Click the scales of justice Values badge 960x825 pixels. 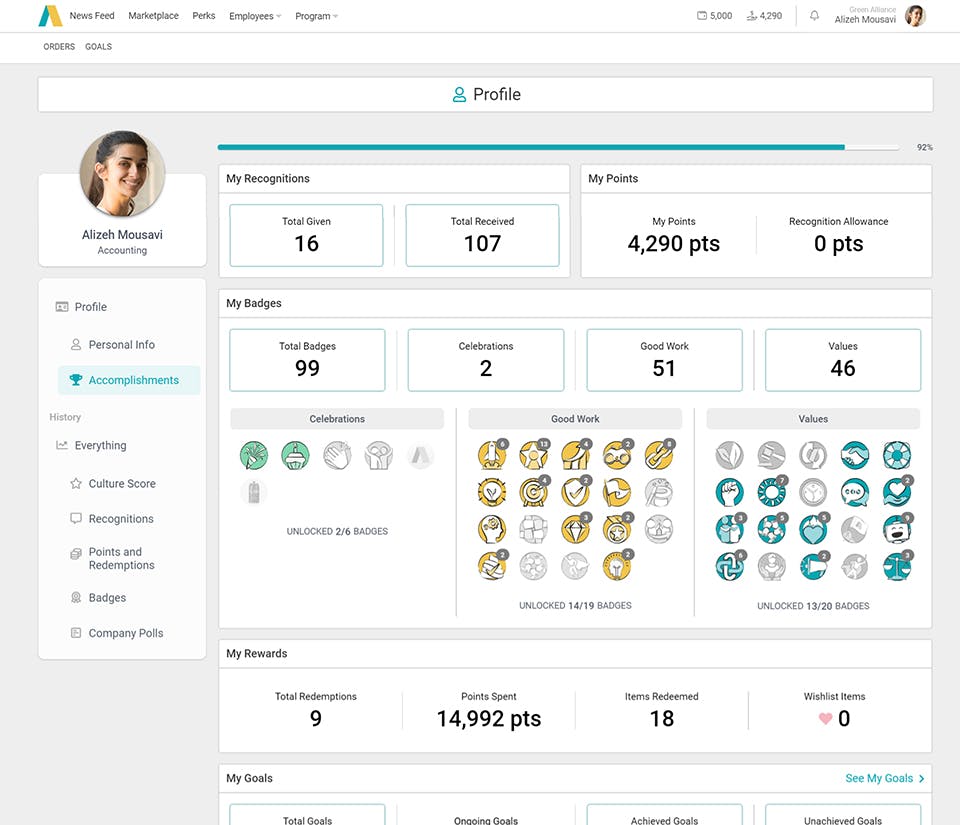click(x=897, y=566)
